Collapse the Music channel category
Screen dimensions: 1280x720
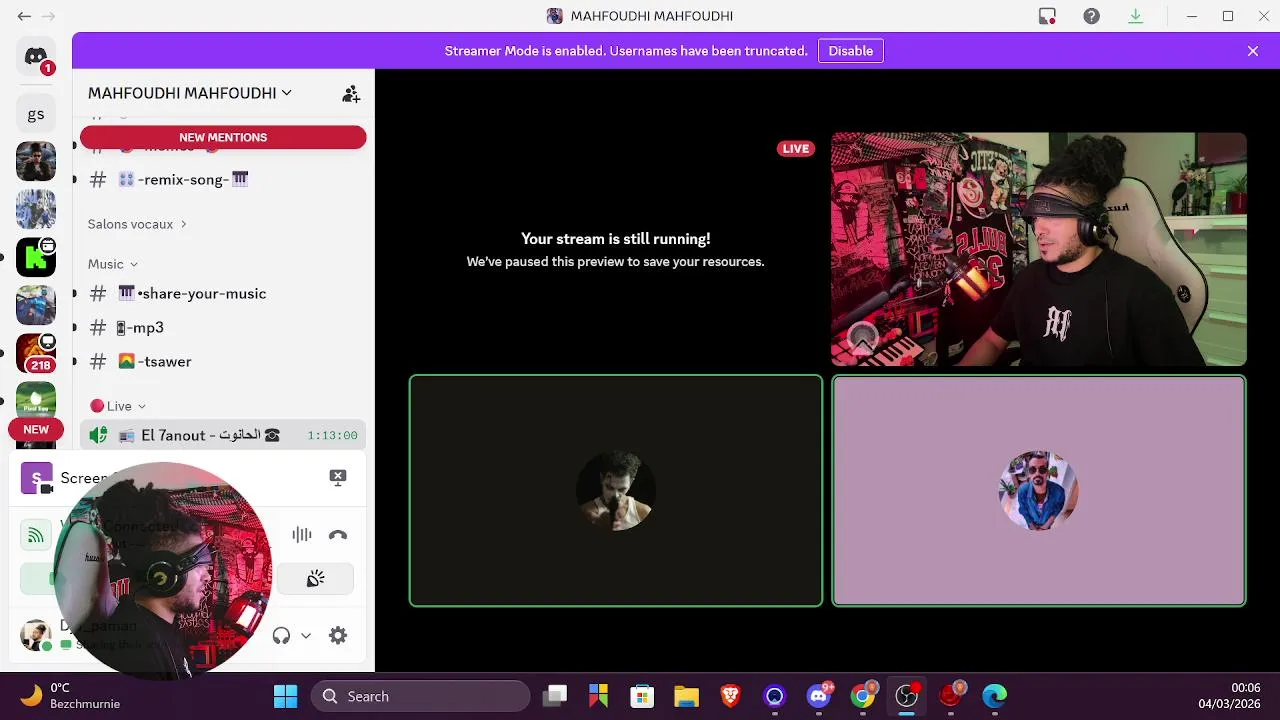point(112,264)
